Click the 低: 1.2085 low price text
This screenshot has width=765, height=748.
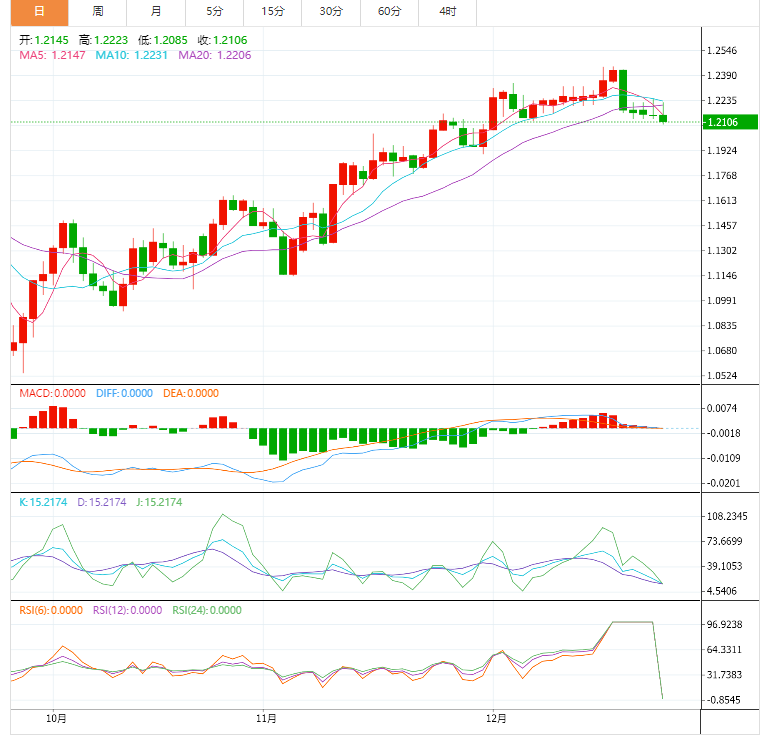tap(162, 40)
